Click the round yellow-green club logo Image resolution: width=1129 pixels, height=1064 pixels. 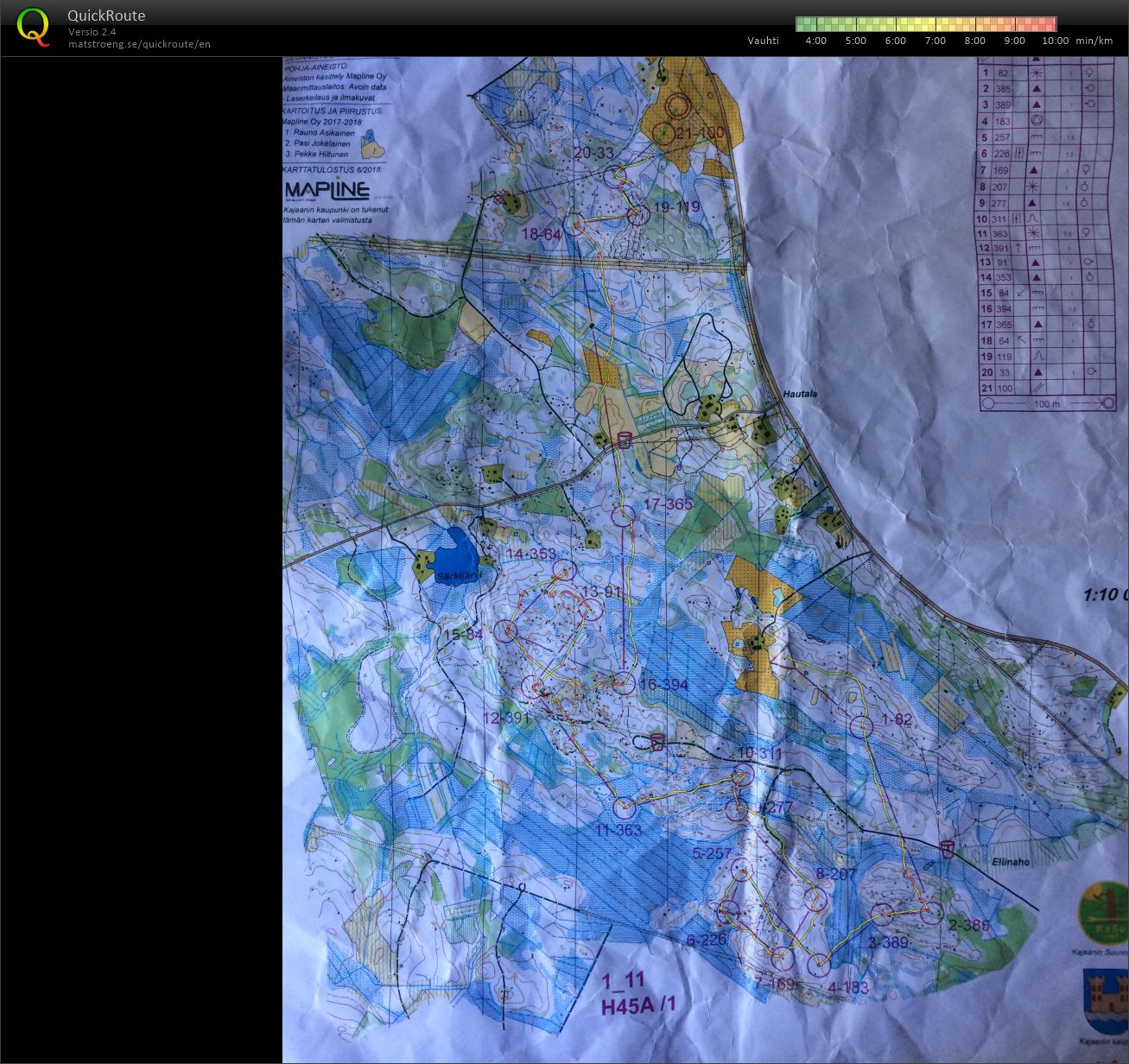(x=1103, y=913)
